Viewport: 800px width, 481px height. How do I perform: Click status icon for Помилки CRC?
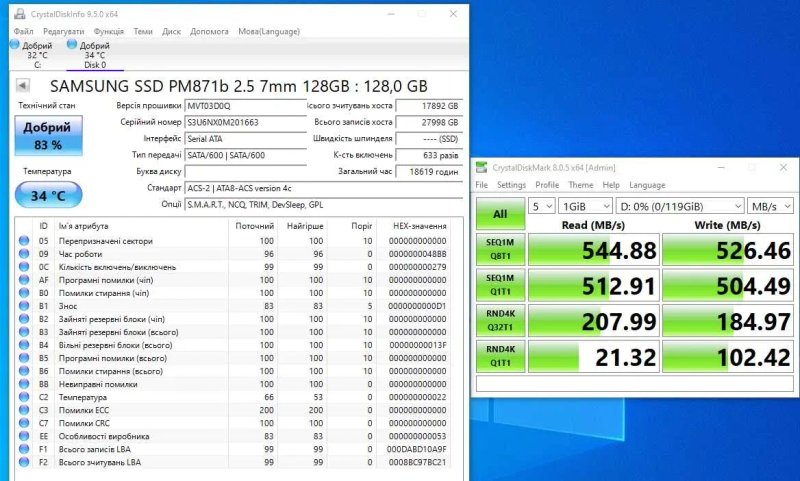point(23,423)
